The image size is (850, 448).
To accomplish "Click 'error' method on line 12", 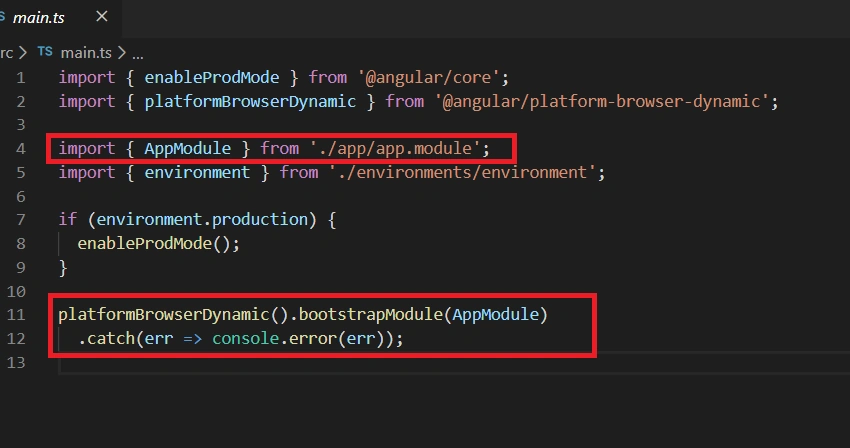I will click(313, 338).
